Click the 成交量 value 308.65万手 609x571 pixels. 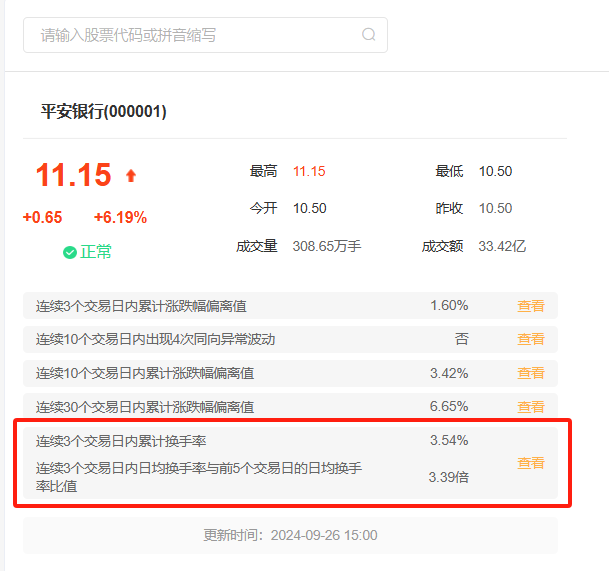point(327,246)
